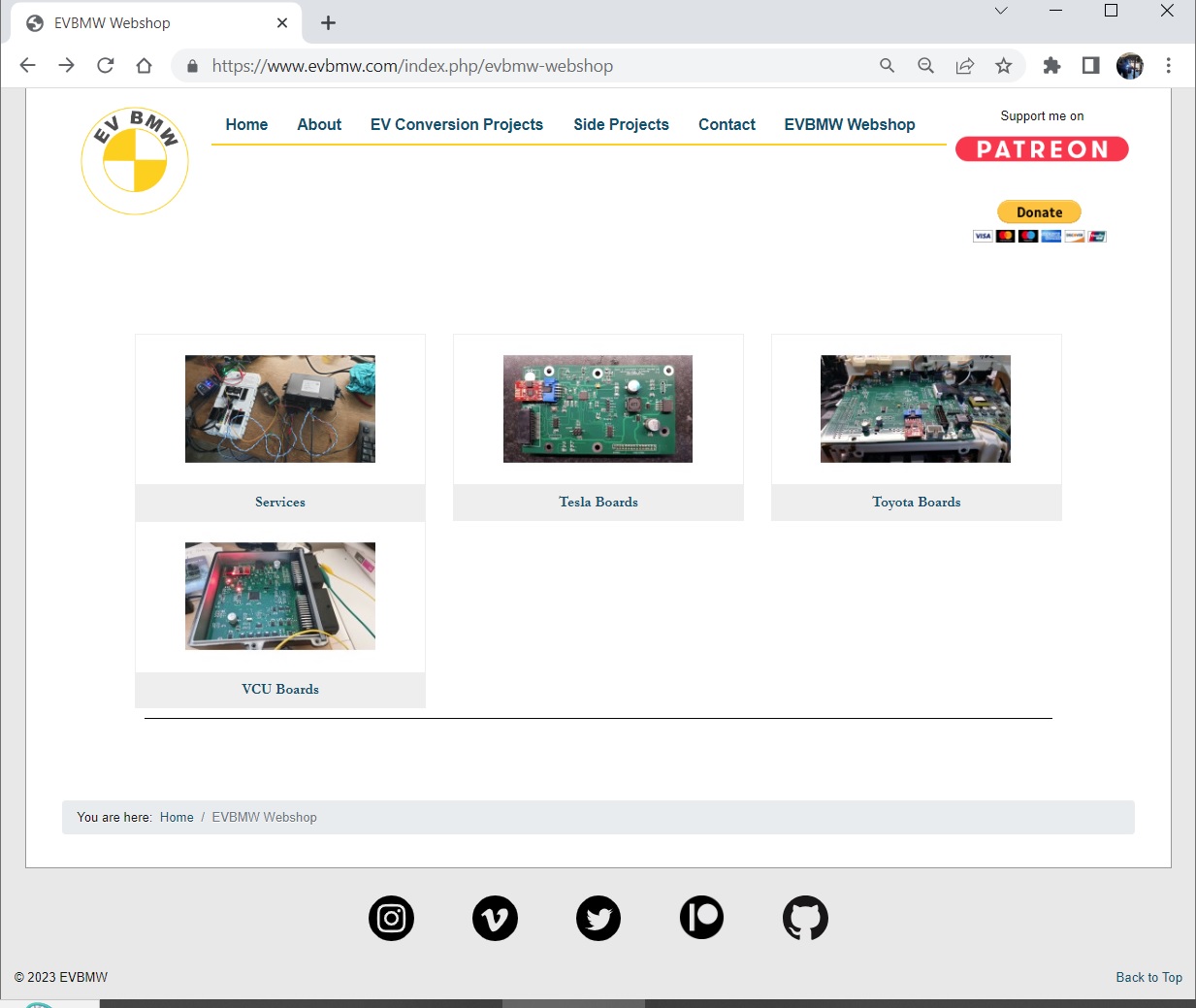Image resolution: width=1196 pixels, height=1008 pixels.
Task: Select the Side Projects menu item
Action: click(621, 124)
